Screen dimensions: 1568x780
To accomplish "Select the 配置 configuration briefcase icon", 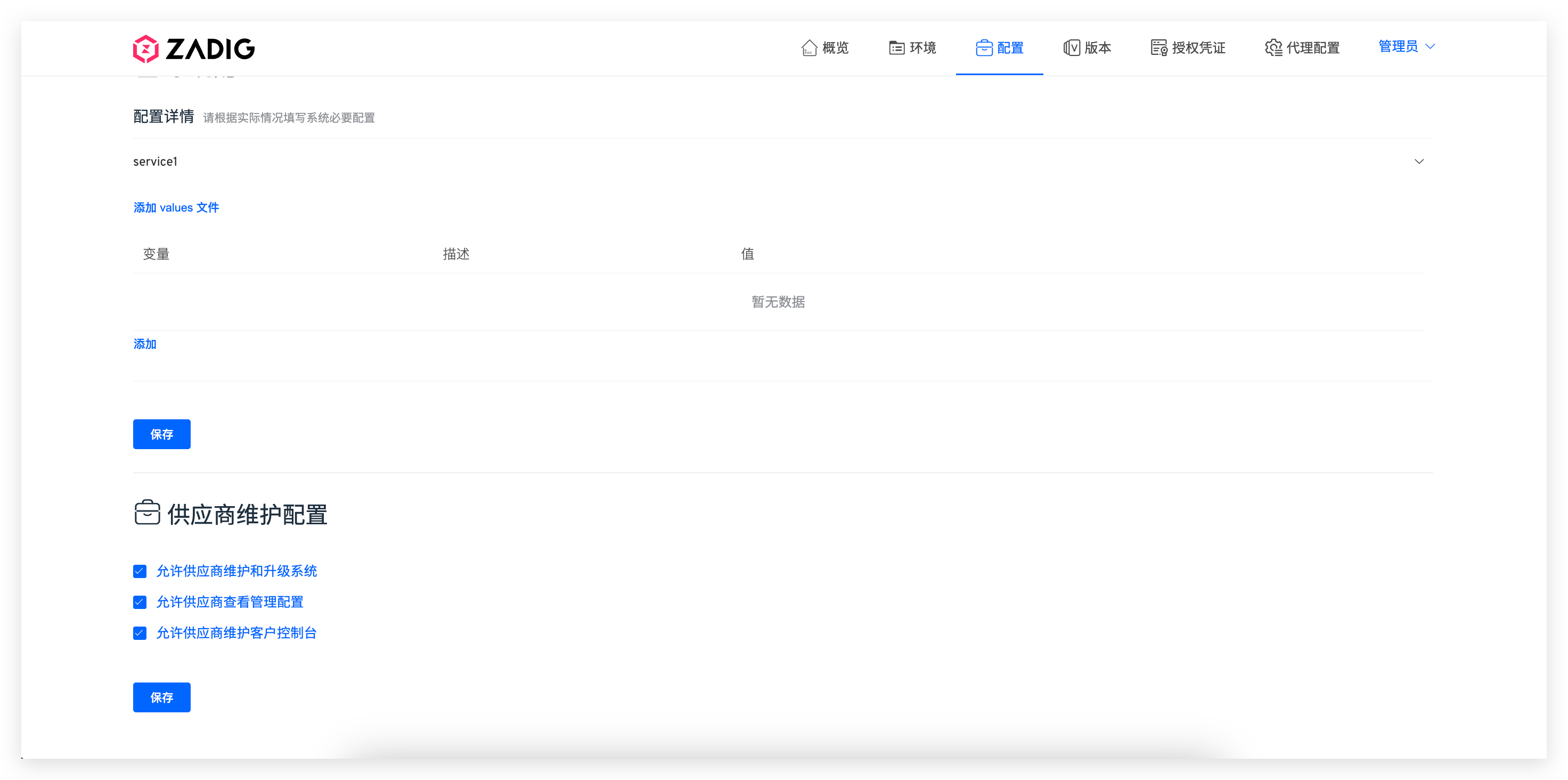I will click(984, 47).
